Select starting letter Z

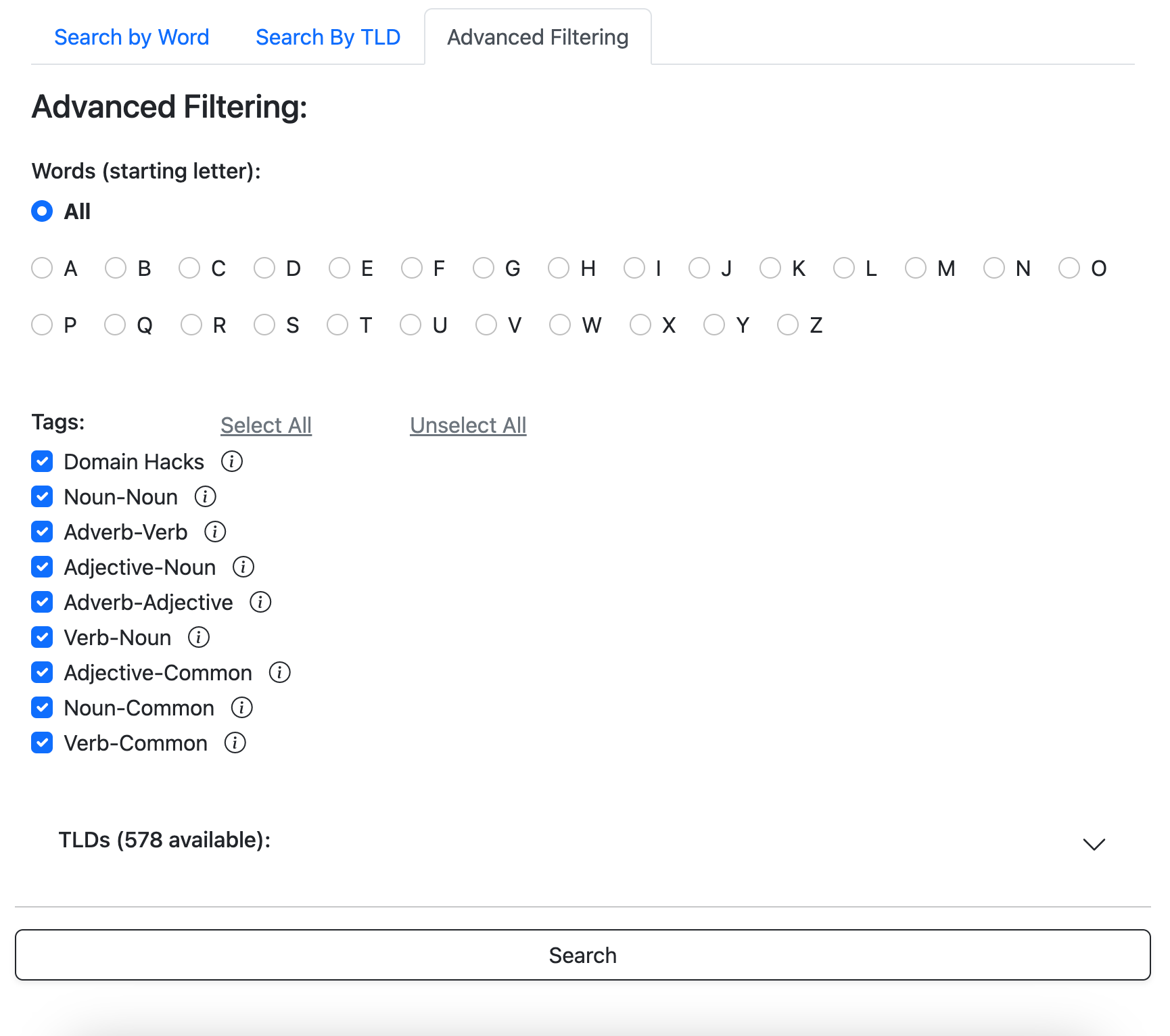[788, 325]
